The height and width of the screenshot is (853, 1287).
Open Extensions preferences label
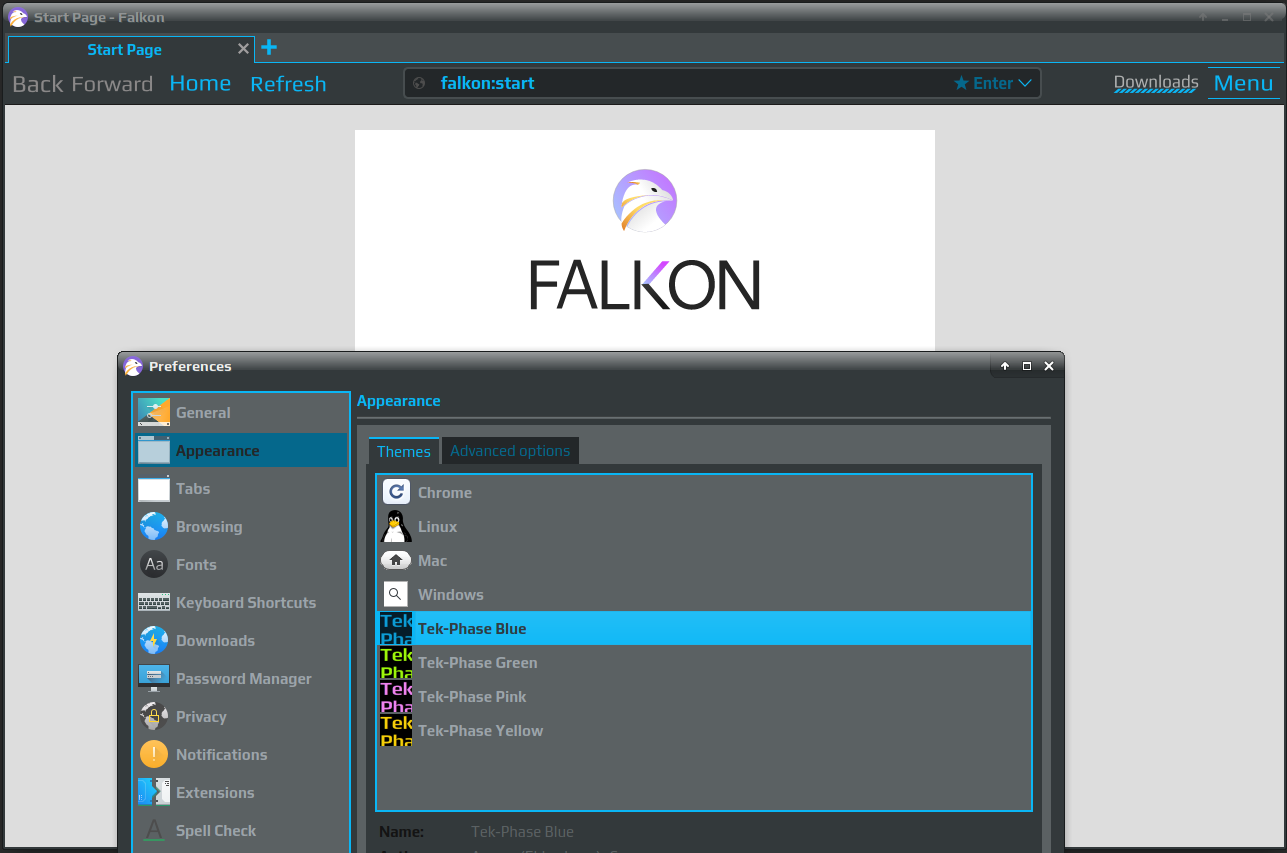[x=215, y=792]
